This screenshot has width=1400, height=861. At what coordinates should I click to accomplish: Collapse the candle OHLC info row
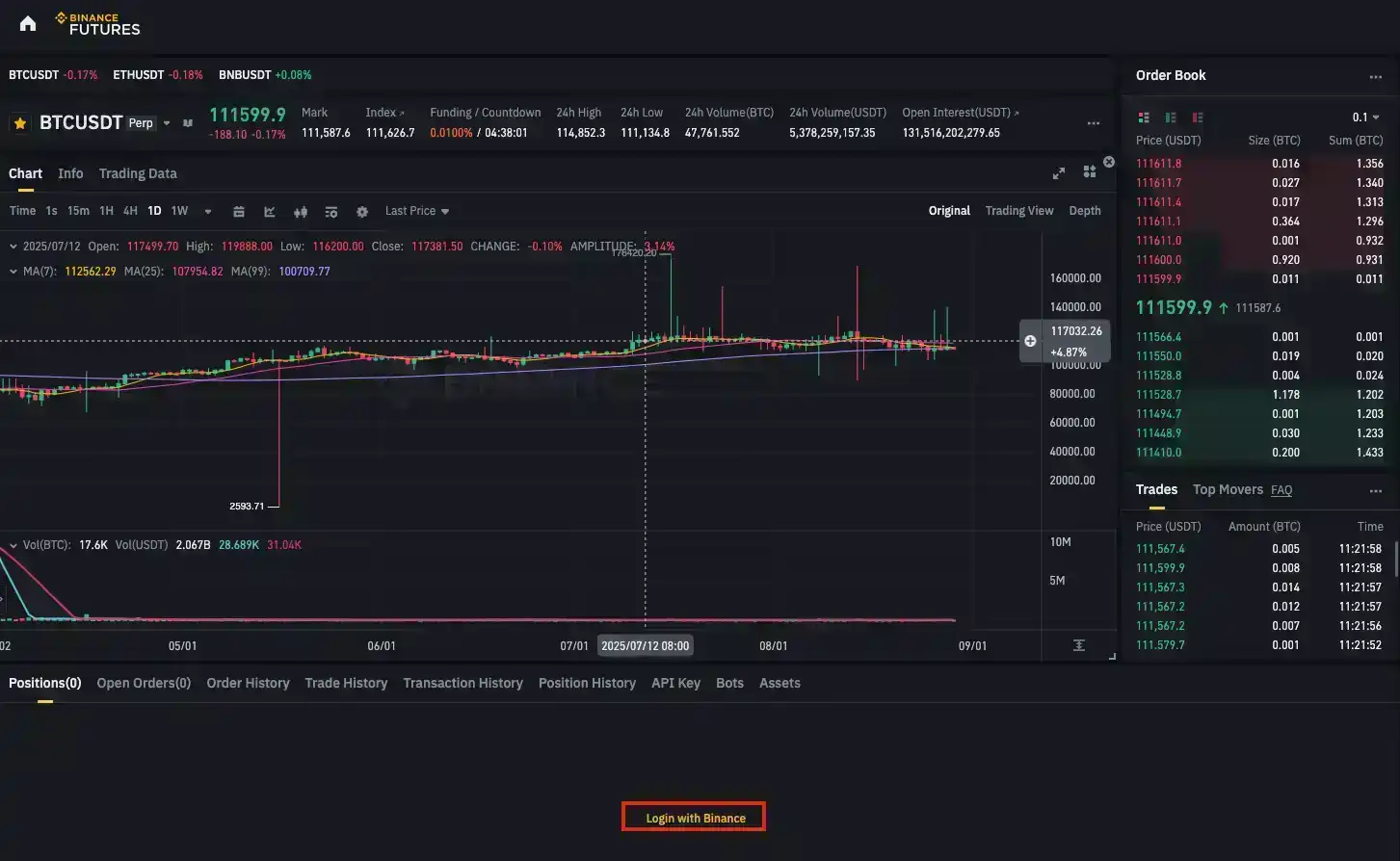[x=13, y=247]
